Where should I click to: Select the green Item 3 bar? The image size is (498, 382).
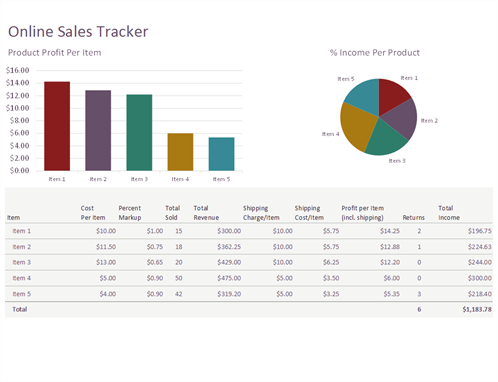point(139,132)
